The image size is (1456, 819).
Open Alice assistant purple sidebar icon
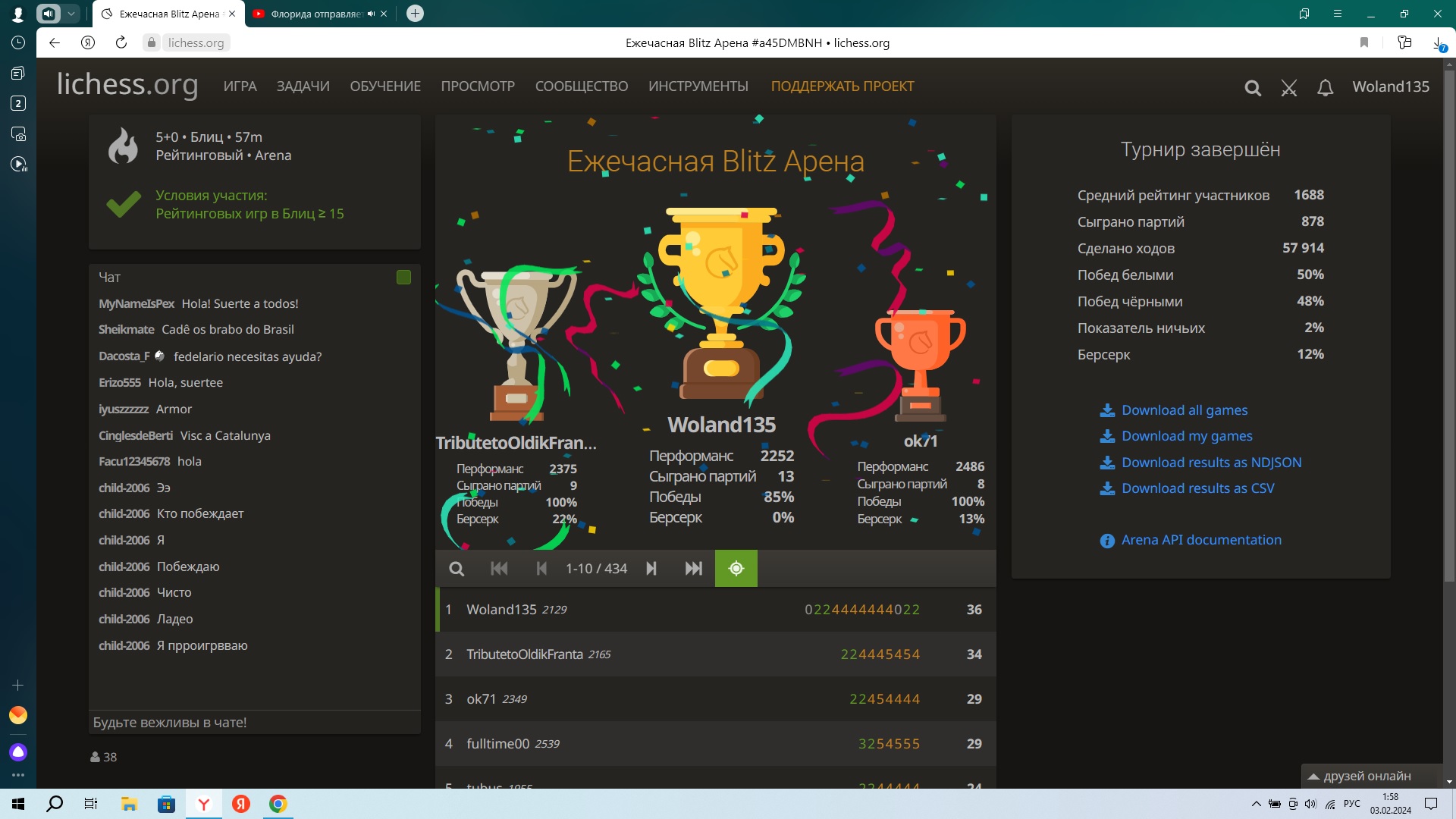click(18, 752)
